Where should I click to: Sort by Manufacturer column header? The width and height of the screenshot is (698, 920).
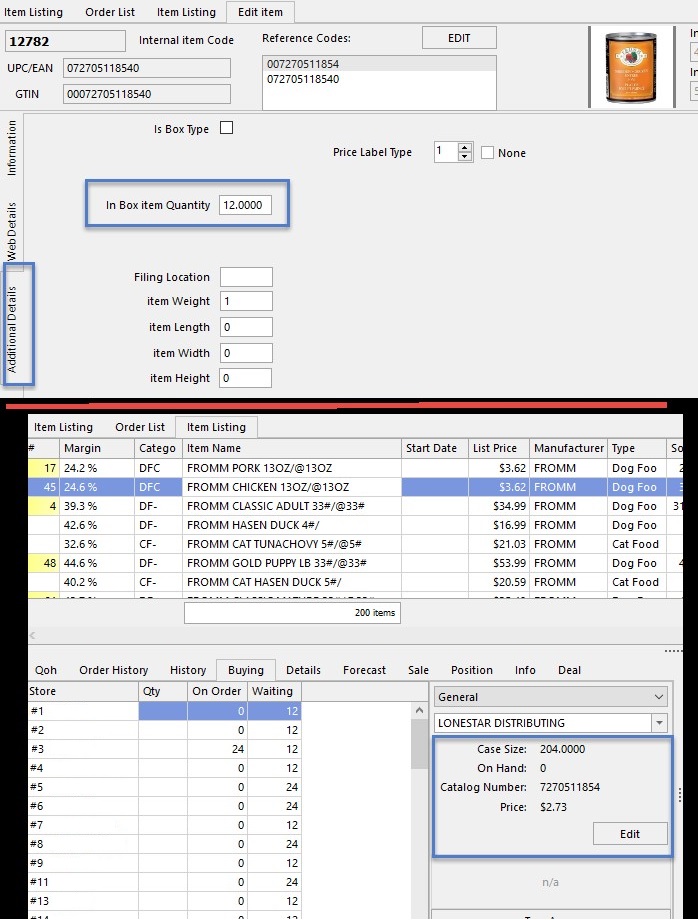[568, 448]
